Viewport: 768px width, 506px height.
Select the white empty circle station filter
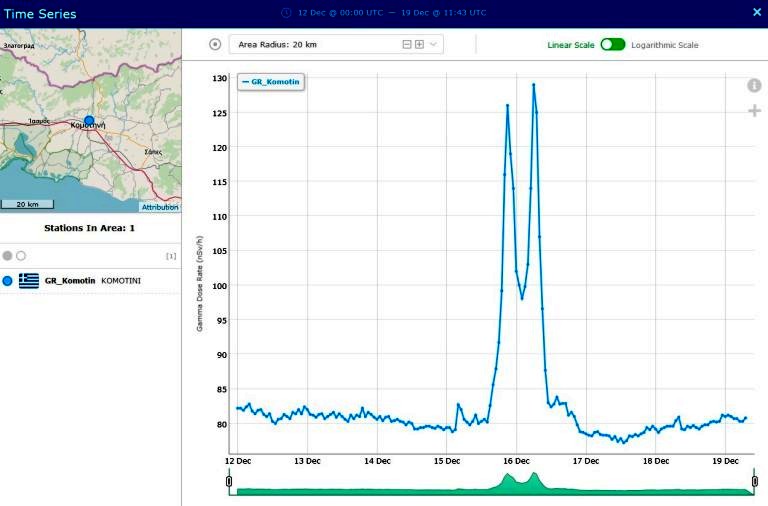[21, 256]
